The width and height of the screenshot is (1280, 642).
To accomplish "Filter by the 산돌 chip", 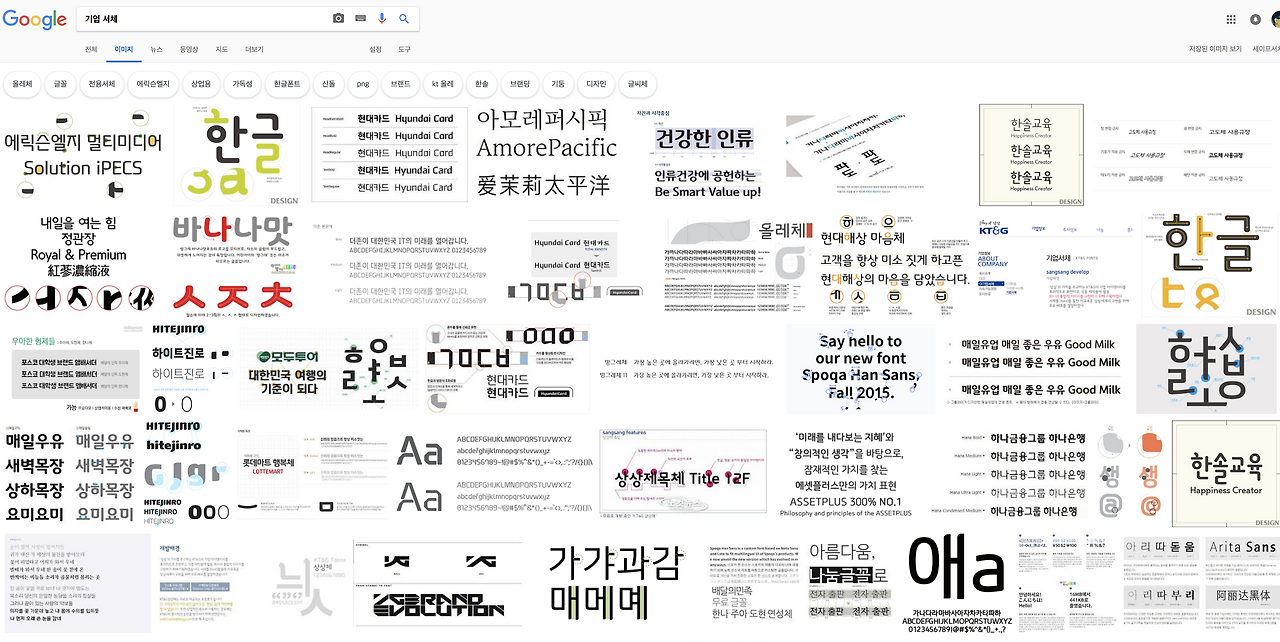I will [328, 84].
